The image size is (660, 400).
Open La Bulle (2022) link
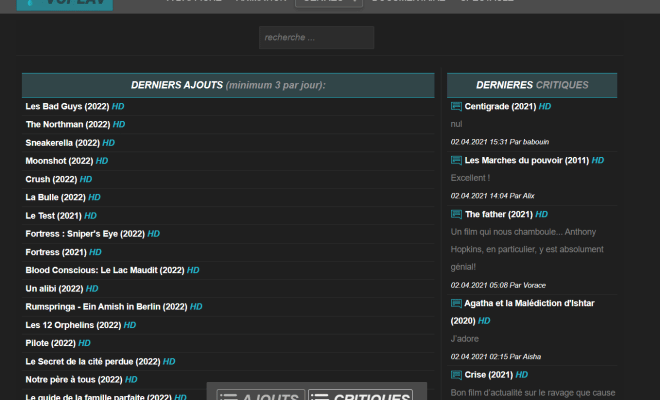point(56,197)
